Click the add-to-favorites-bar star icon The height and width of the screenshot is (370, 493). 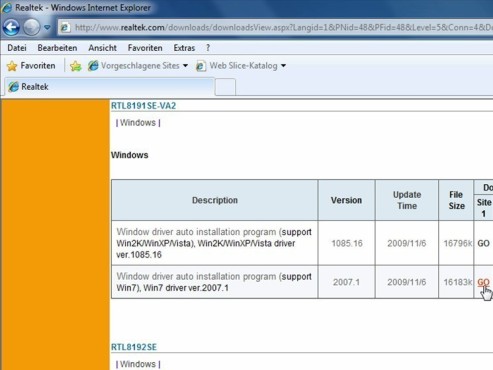point(76,66)
